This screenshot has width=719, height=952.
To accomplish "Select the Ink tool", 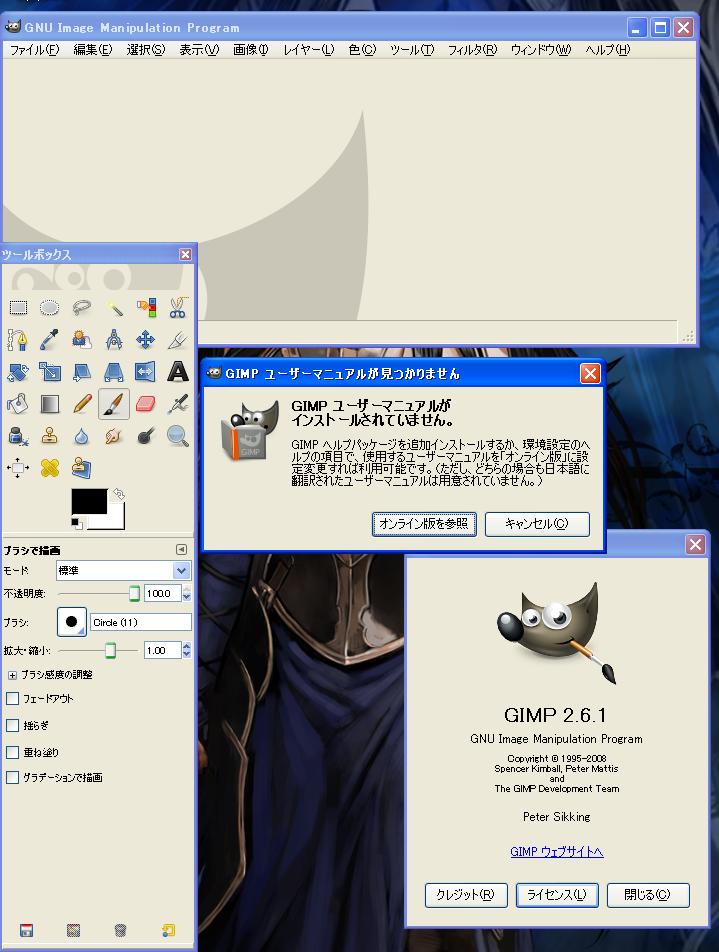I will (x=18, y=436).
